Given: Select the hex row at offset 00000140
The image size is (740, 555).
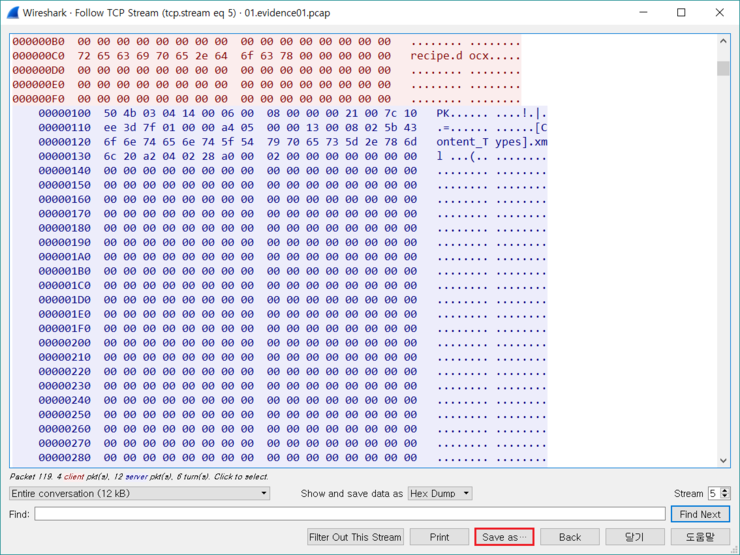Looking at the screenshot, I should coord(293,170).
